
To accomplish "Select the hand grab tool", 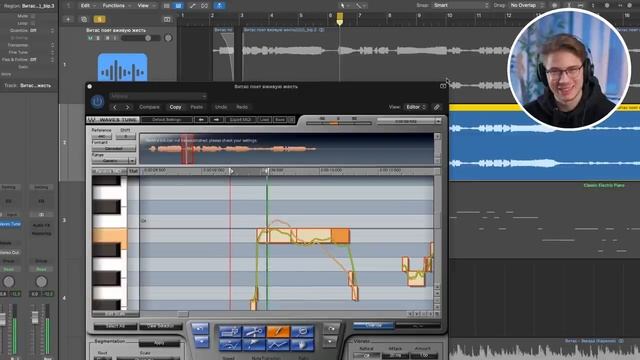I will (302, 345).
